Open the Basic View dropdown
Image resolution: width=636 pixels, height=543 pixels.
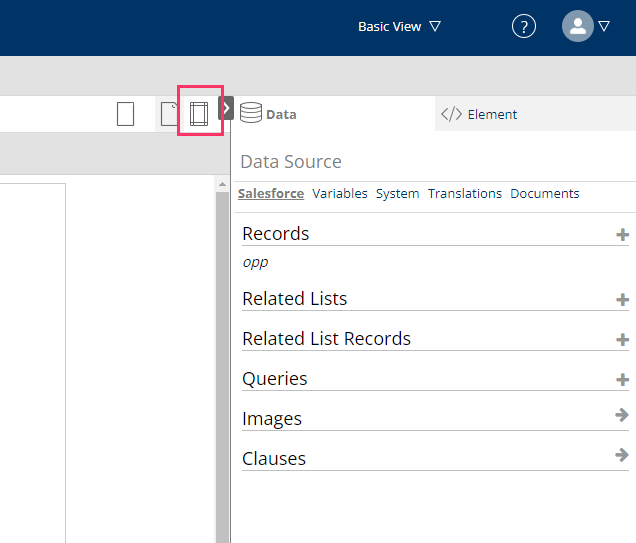click(x=399, y=27)
